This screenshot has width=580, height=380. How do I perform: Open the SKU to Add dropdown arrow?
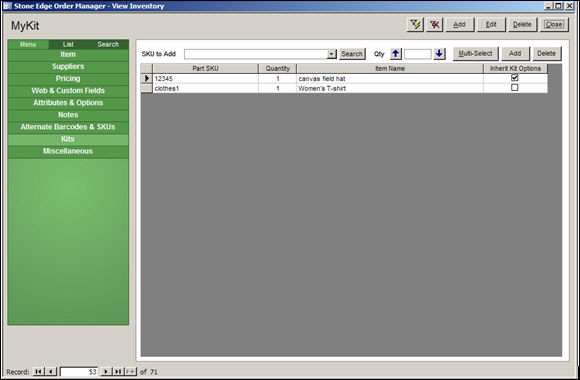point(331,54)
